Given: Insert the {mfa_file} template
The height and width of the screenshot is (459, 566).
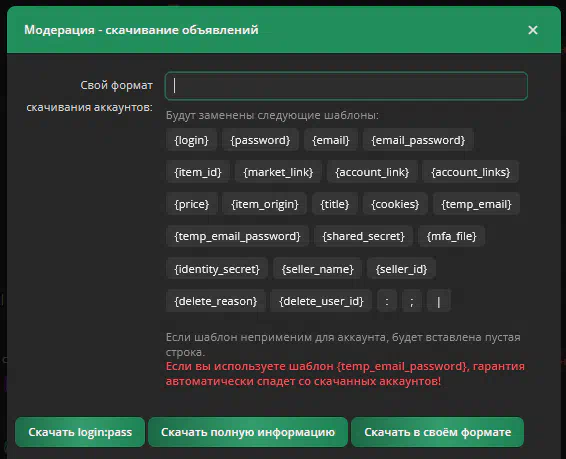Looking at the screenshot, I should [x=452, y=236].
